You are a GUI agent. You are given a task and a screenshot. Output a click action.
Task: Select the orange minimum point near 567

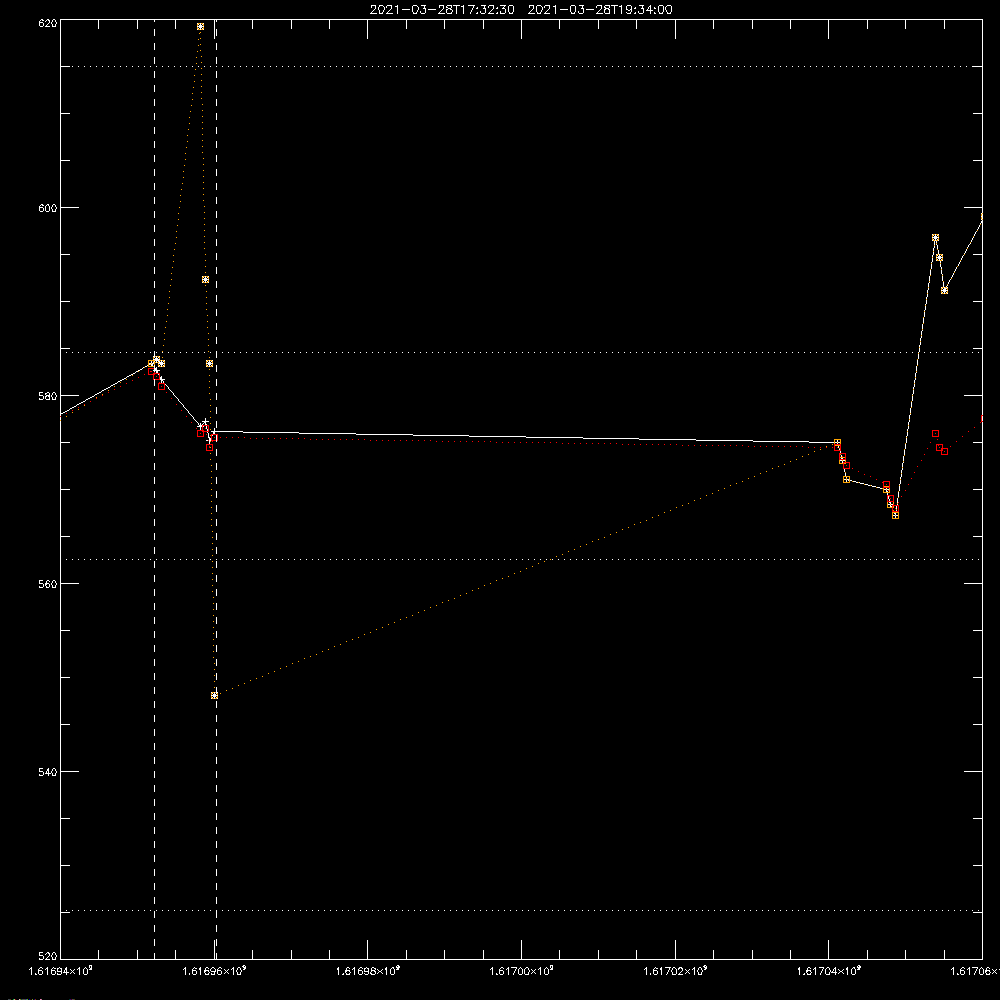point(895,515)
